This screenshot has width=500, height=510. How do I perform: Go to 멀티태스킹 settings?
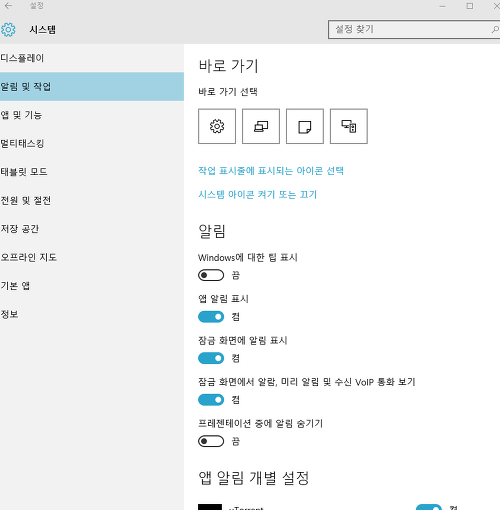pyautogui.click(x=92, y=143)
